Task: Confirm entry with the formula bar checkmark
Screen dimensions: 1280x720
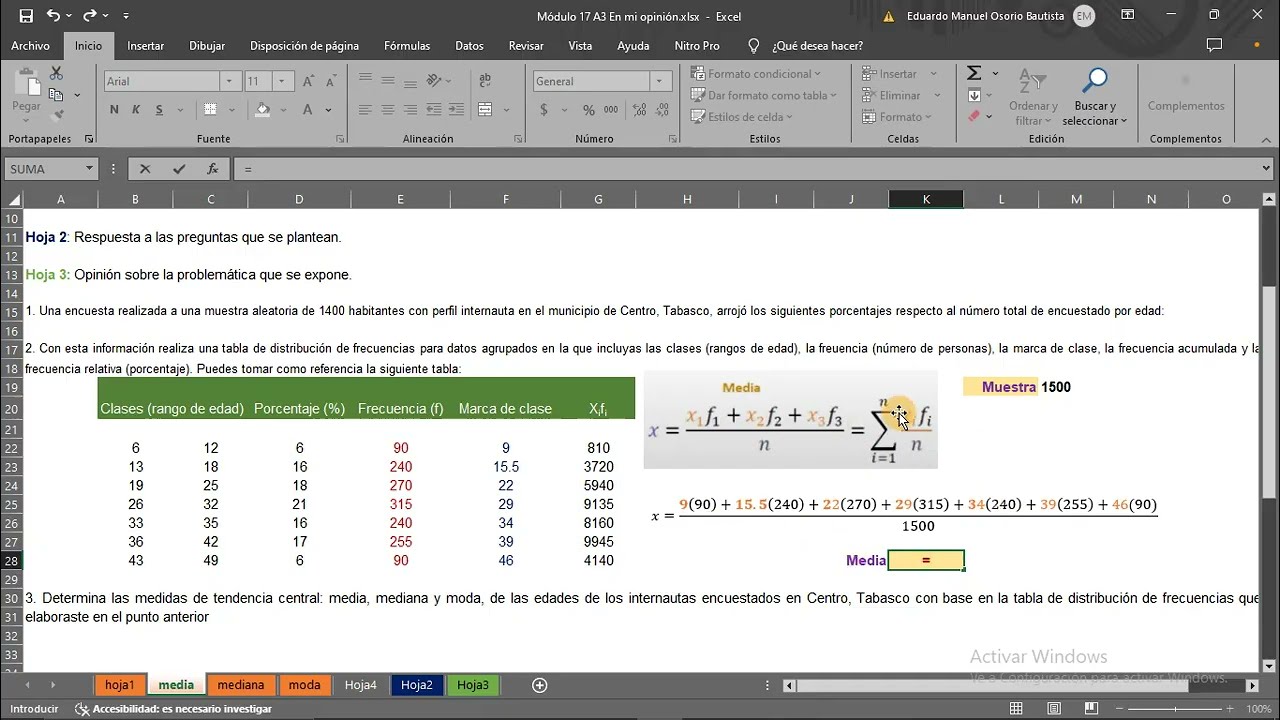Action: click(179, 169)
